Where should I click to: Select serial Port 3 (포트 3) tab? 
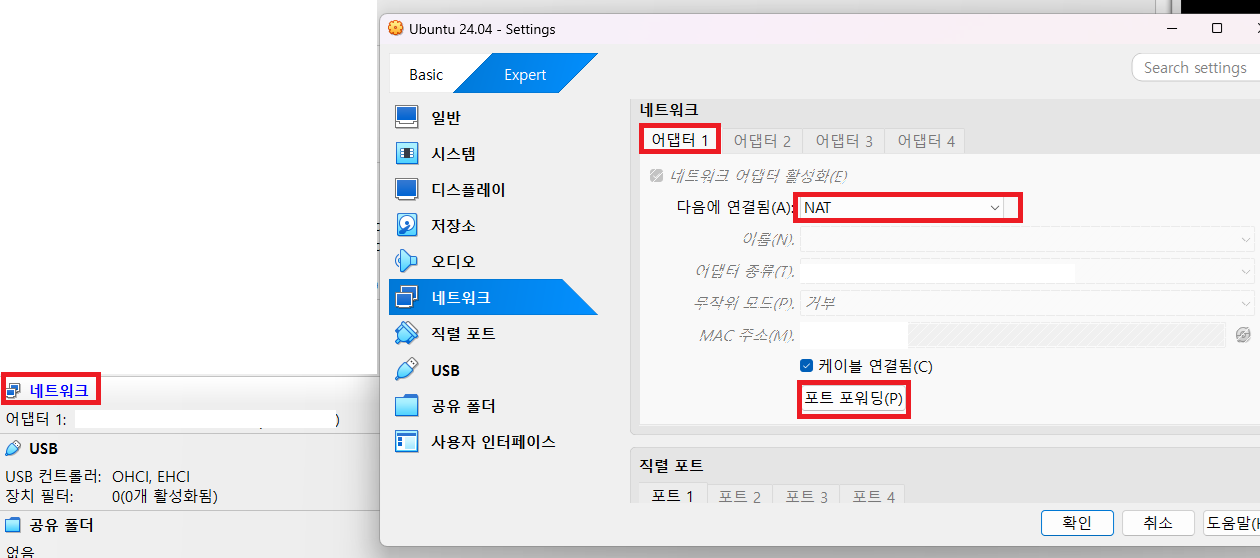806,496
